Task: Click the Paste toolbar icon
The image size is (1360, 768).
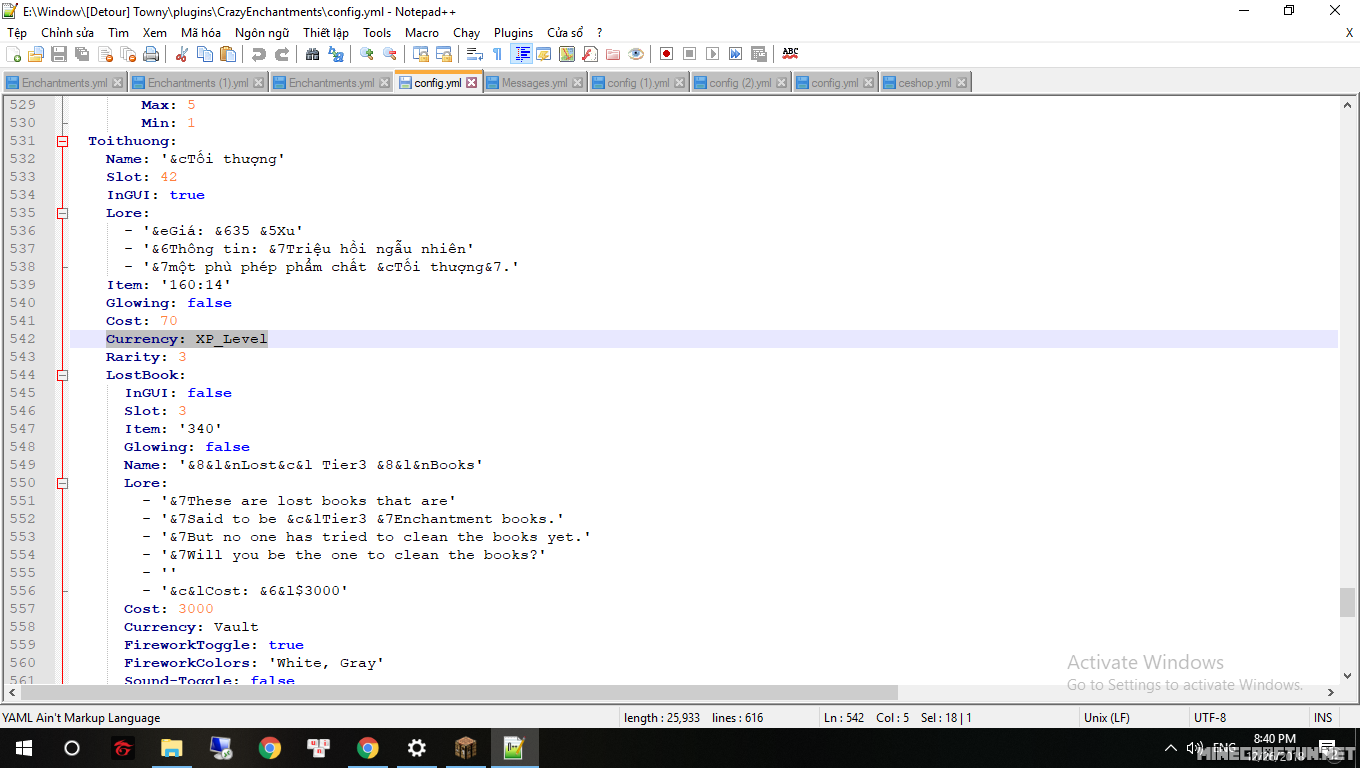Action: tap(228, 54)
